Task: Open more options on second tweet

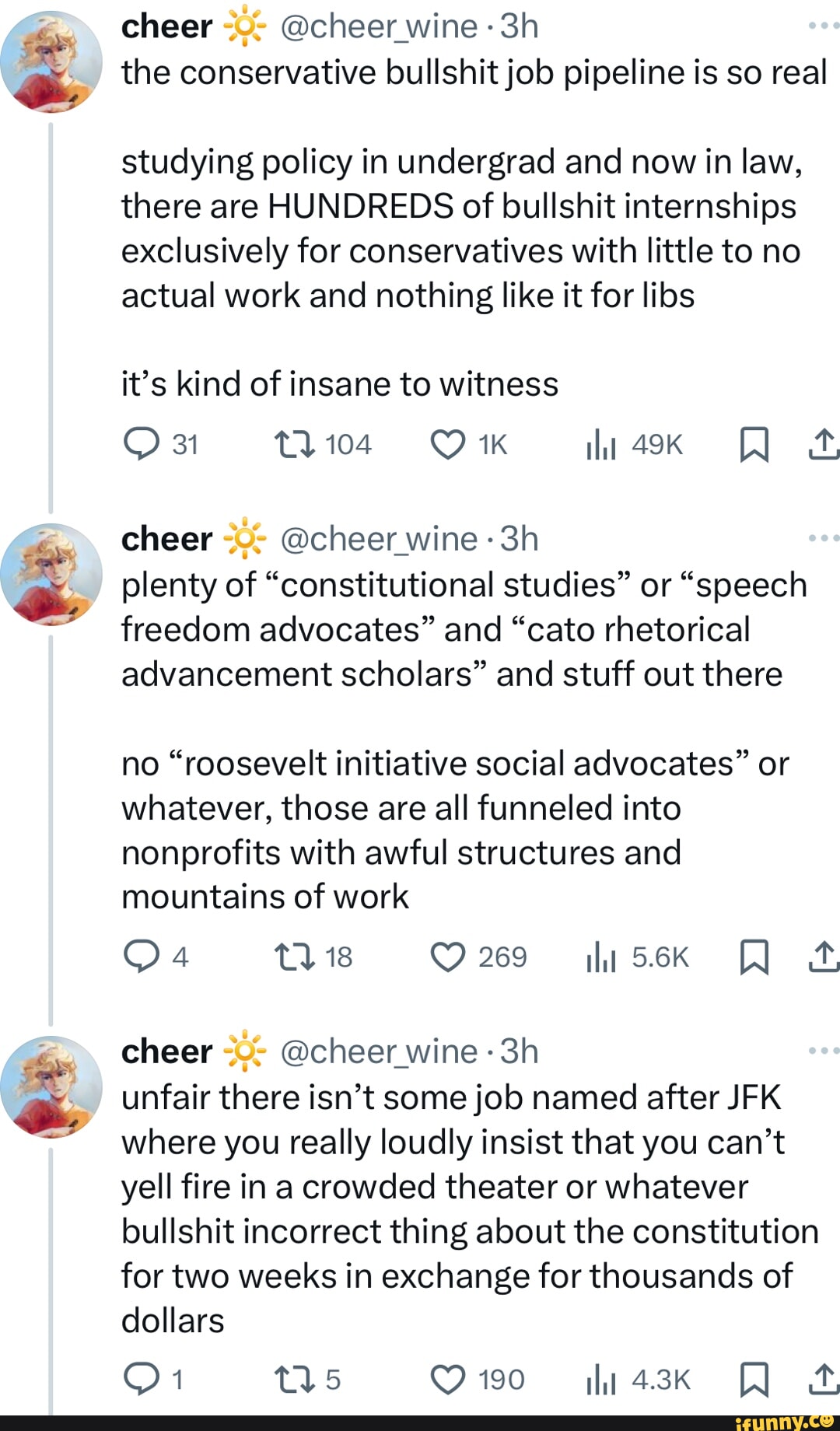Action: [823, 537]
